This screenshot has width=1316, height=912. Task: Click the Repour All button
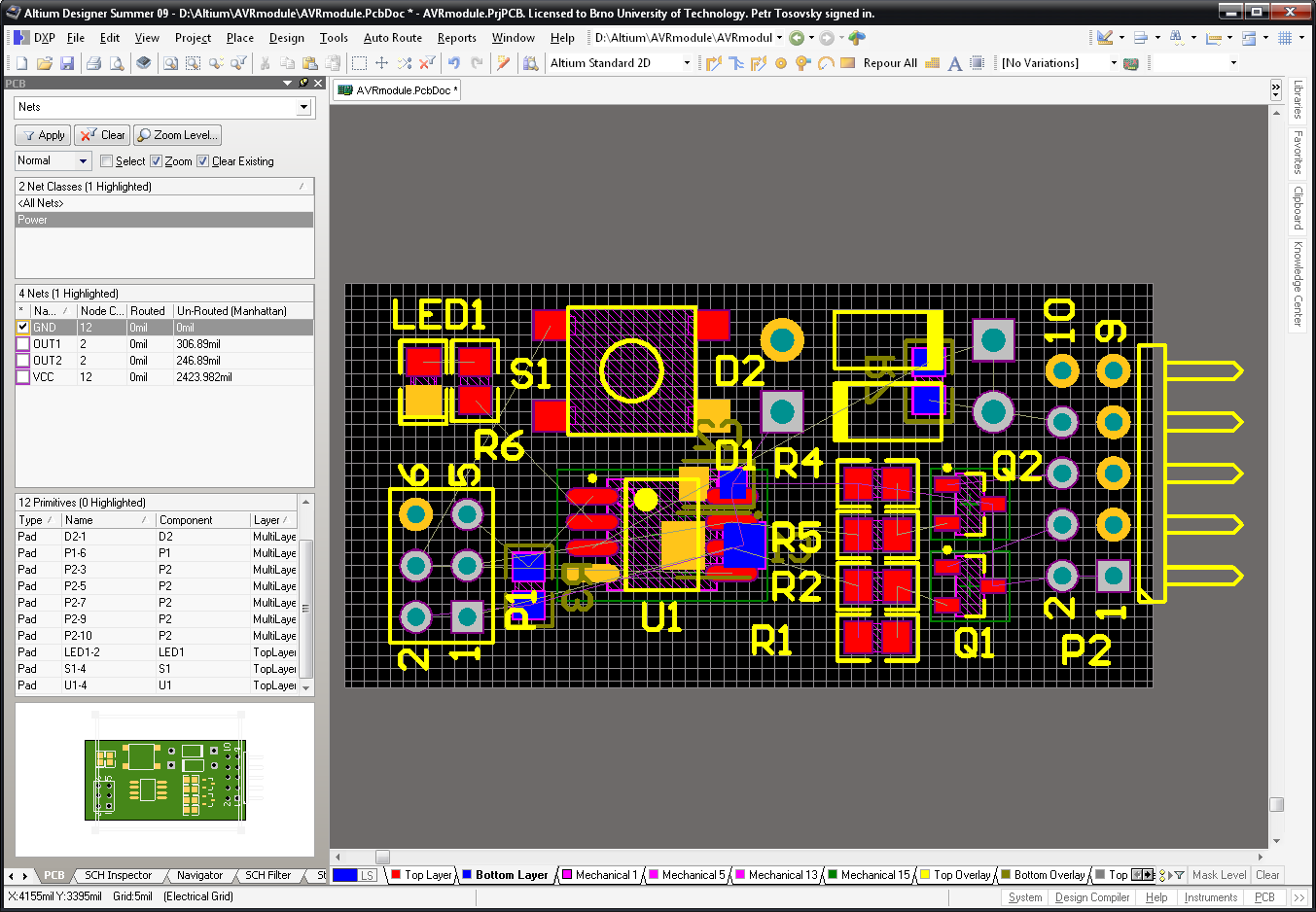890,63
